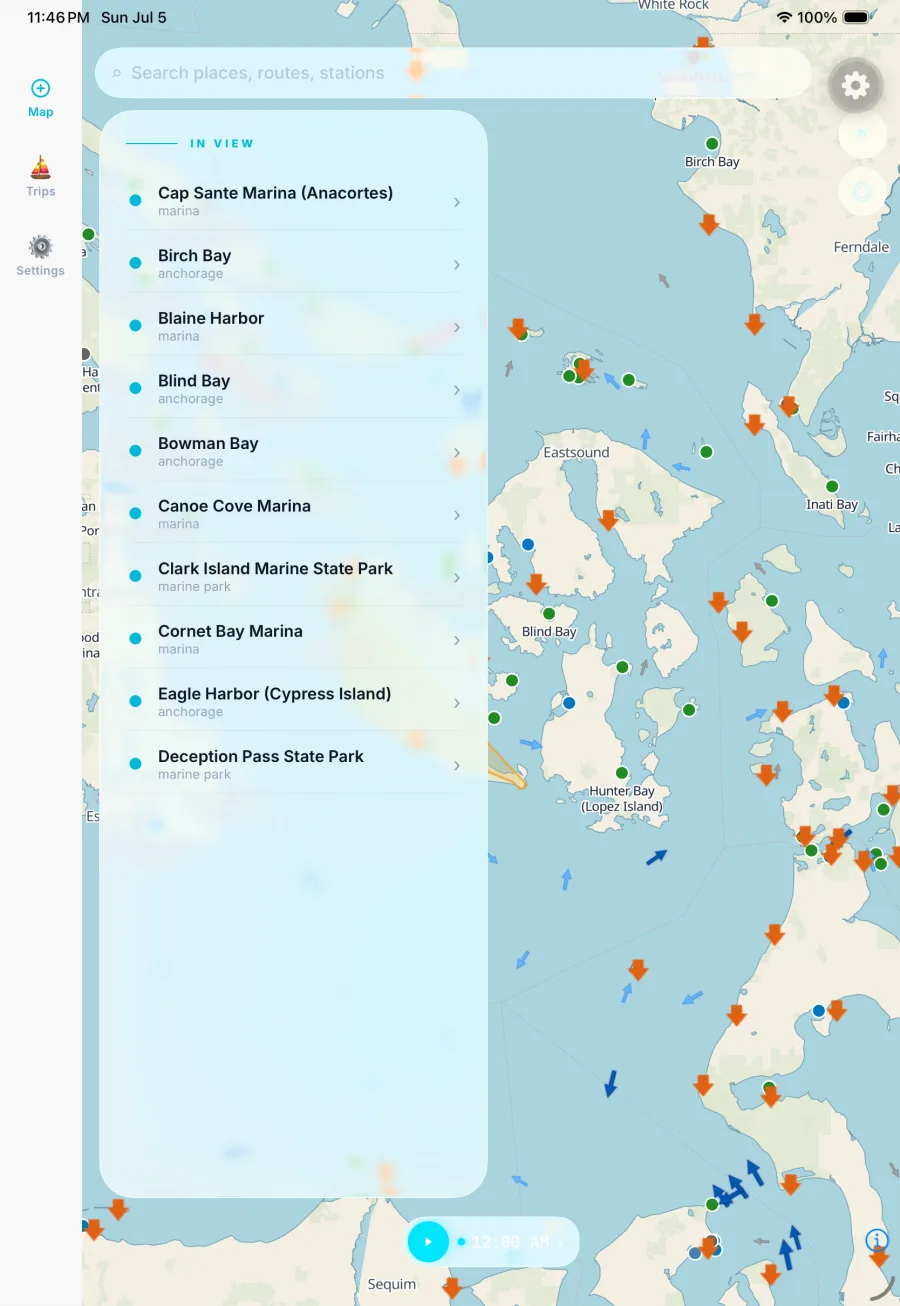Tap the orange tide arrow below Birch Bay label
The image size is (900, 1306).
(709, 224)
